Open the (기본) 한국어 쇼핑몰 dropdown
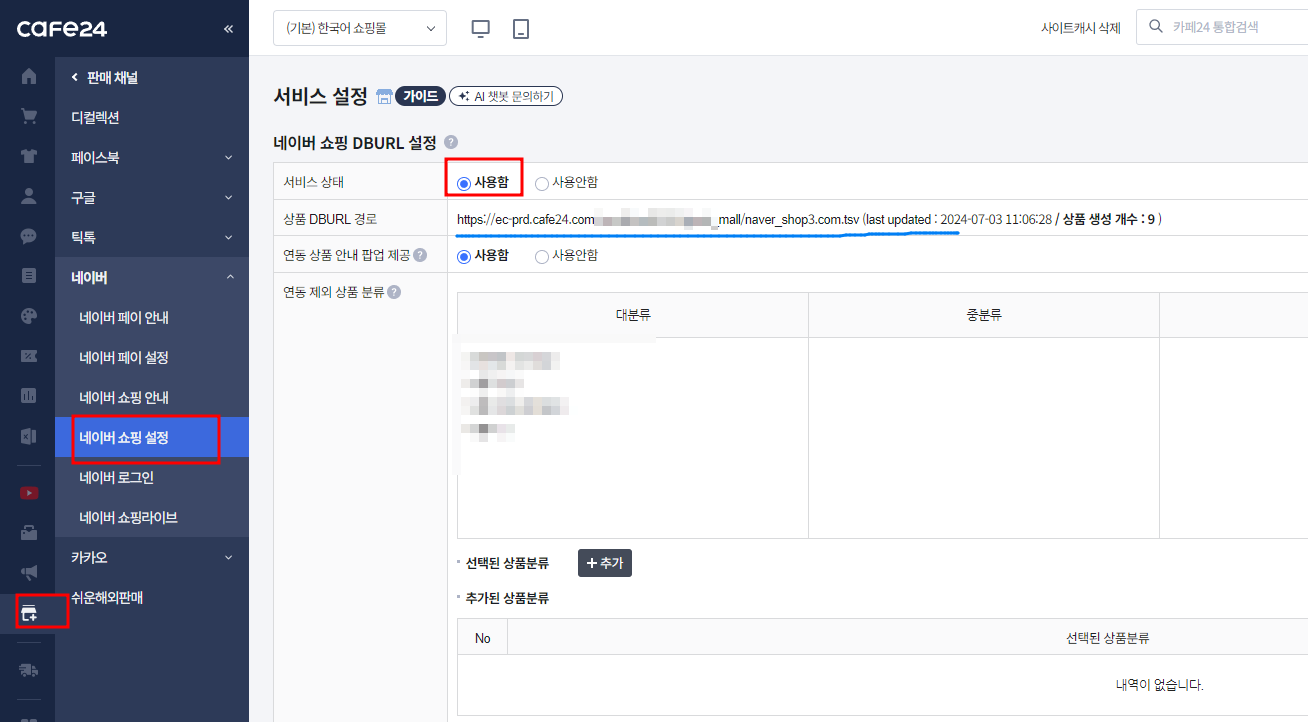1308x722 pixels. pos(360,28)
